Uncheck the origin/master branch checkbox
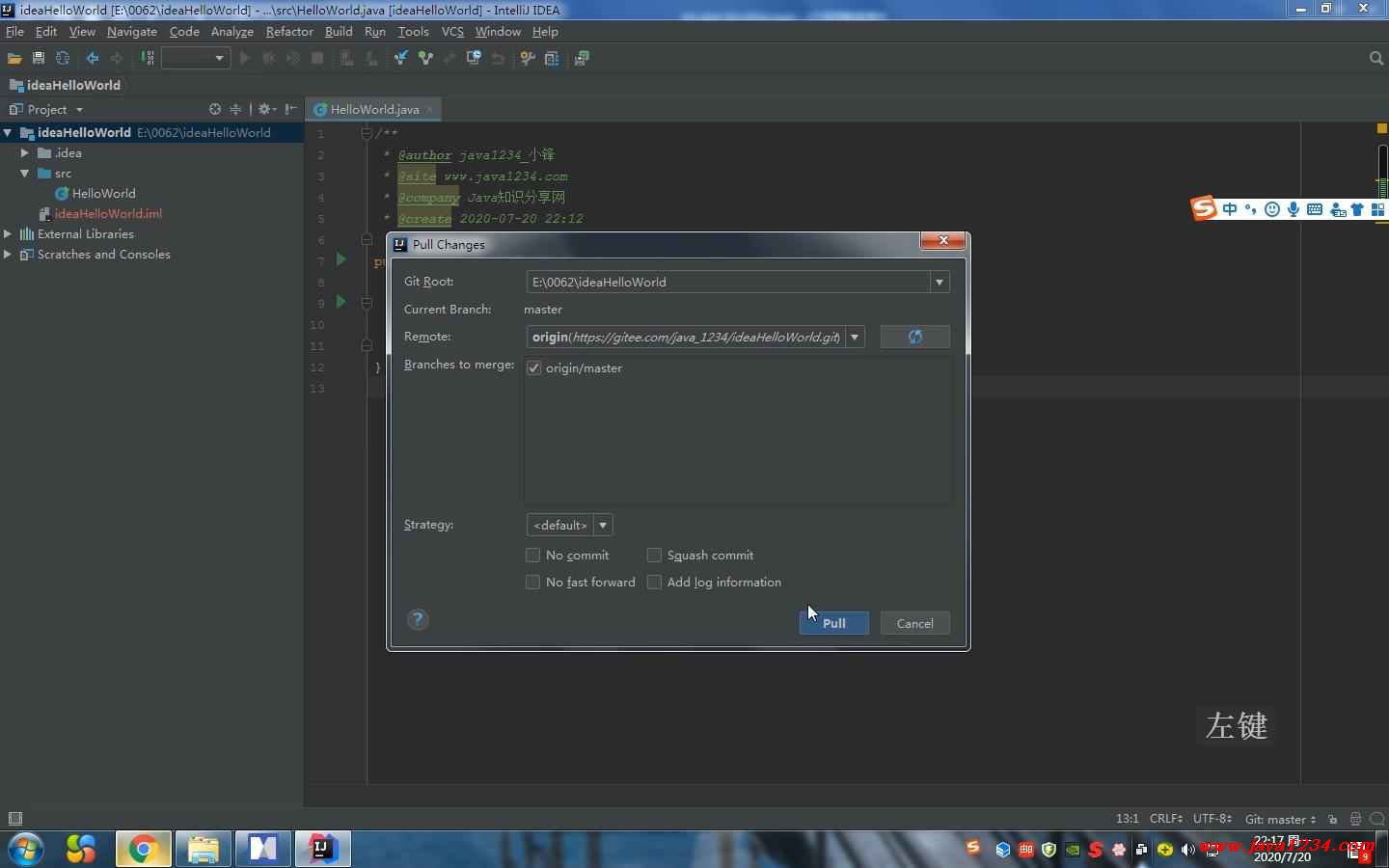This screenshot has height=868, width=1389. coord(533,368)
